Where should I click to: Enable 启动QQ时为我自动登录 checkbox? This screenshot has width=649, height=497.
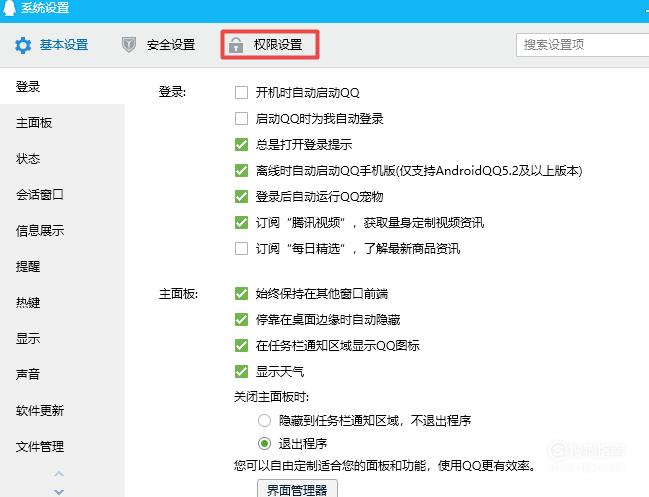pyautogui.click(x=241, y=119)
